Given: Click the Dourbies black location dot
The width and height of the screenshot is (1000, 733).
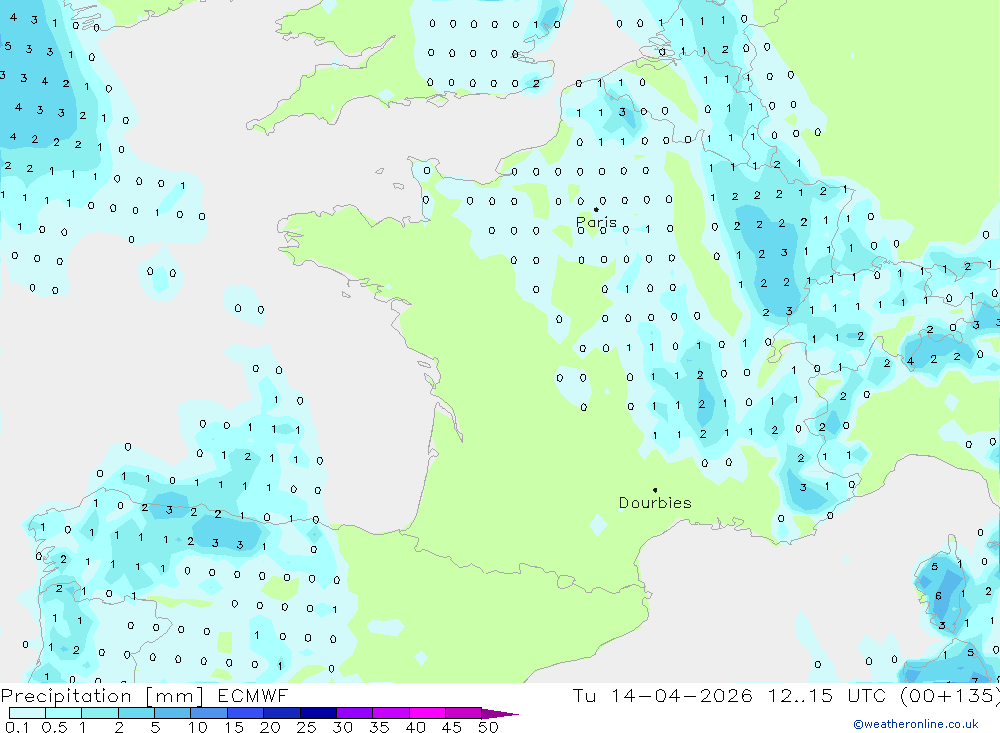Looking at the screenshot, I should click(x=655, y=490).
